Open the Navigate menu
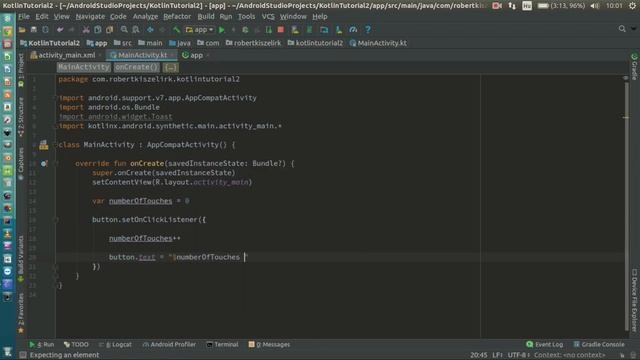 pos(90,16)
